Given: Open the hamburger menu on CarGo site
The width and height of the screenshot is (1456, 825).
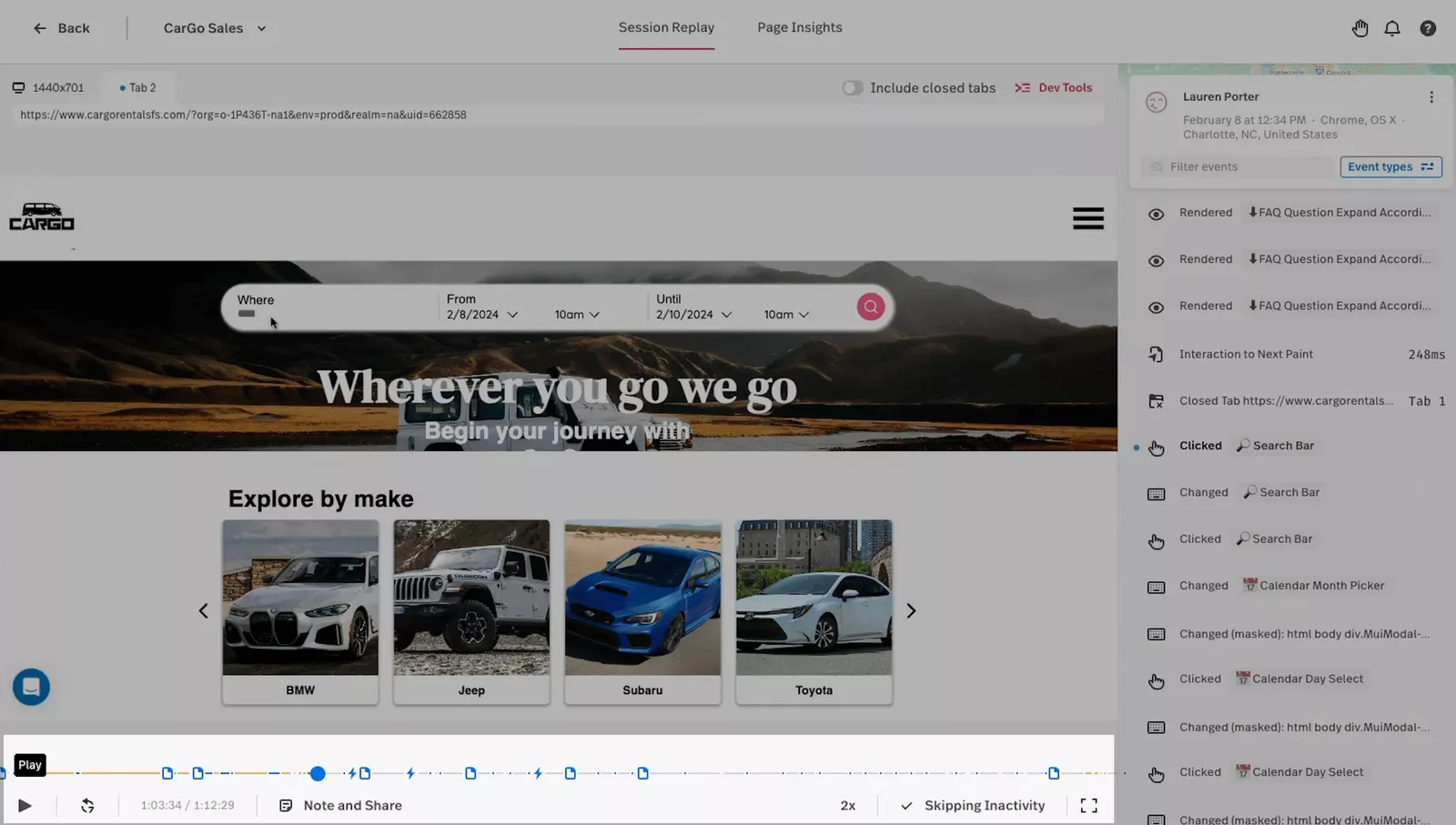Looking at the screenshot, I should point(1087,218).
